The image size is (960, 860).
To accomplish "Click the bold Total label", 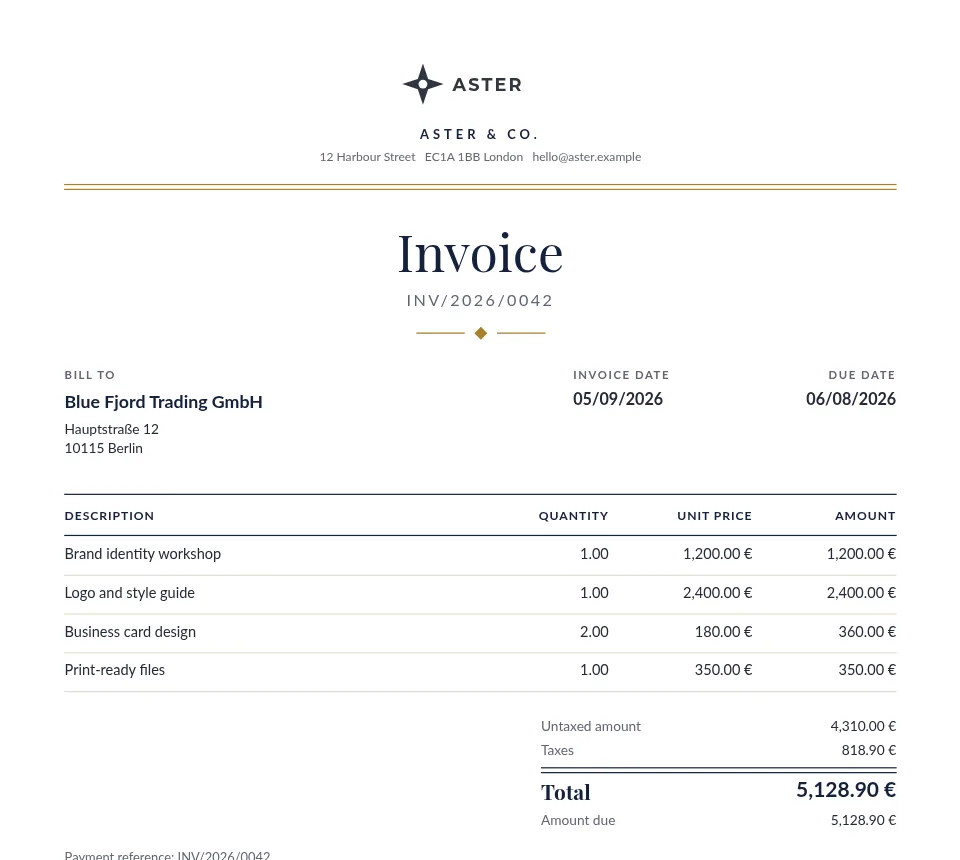I will click(566, 792).
